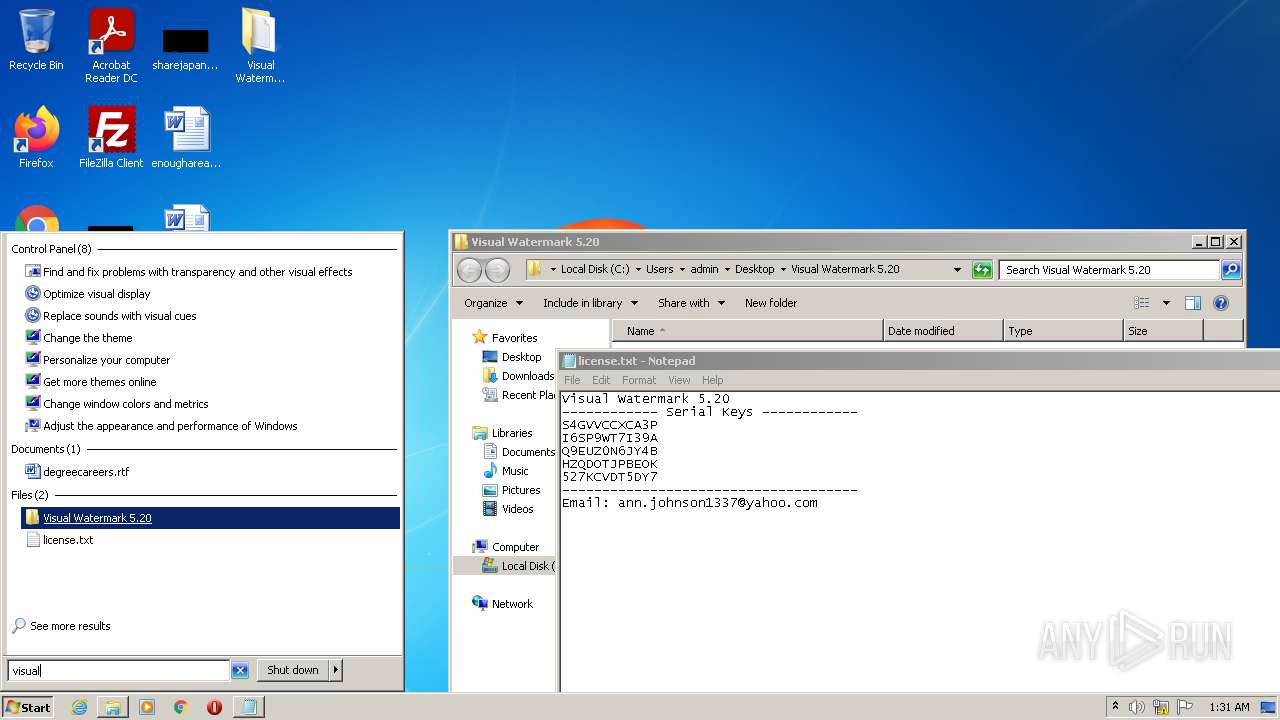Open Notepad Edit menu
Screen dimensions: 1280x720
[x=601, y=380]
